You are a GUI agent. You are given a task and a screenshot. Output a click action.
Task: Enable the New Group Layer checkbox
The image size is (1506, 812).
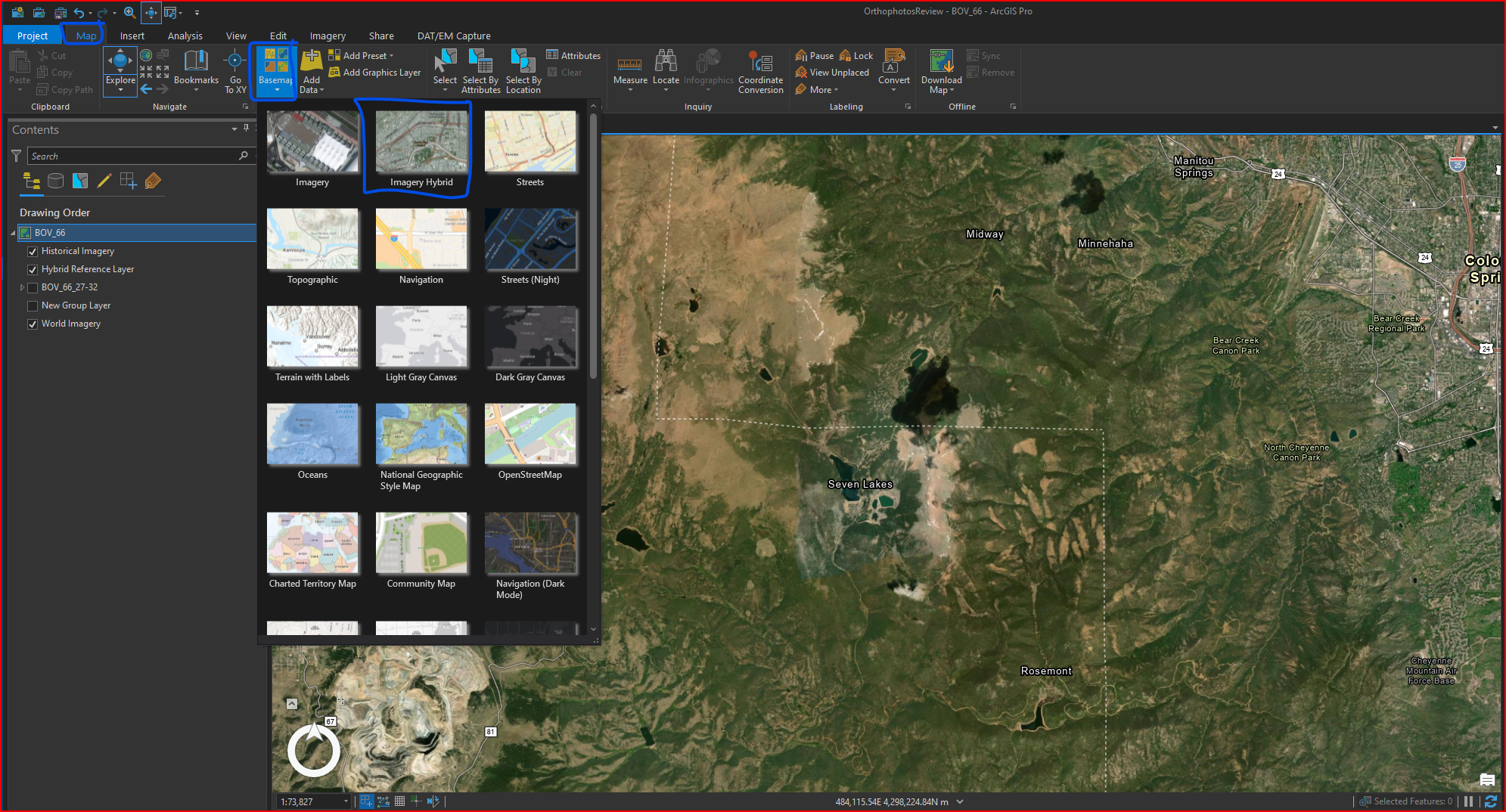click(x=33, y=305)
